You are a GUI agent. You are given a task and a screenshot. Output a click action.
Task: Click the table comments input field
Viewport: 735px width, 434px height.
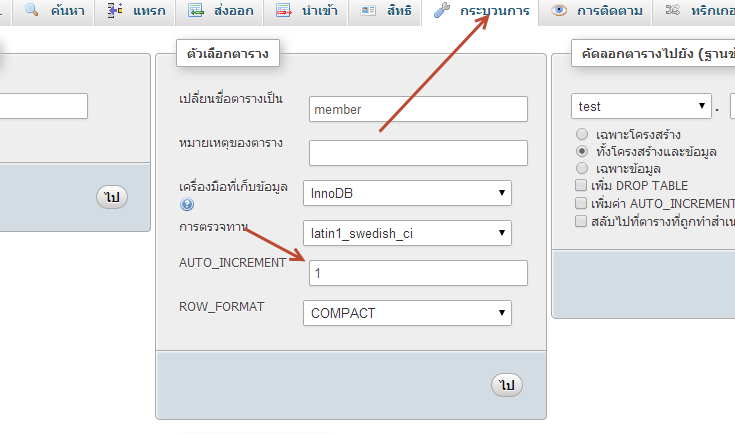click(418, 153)
